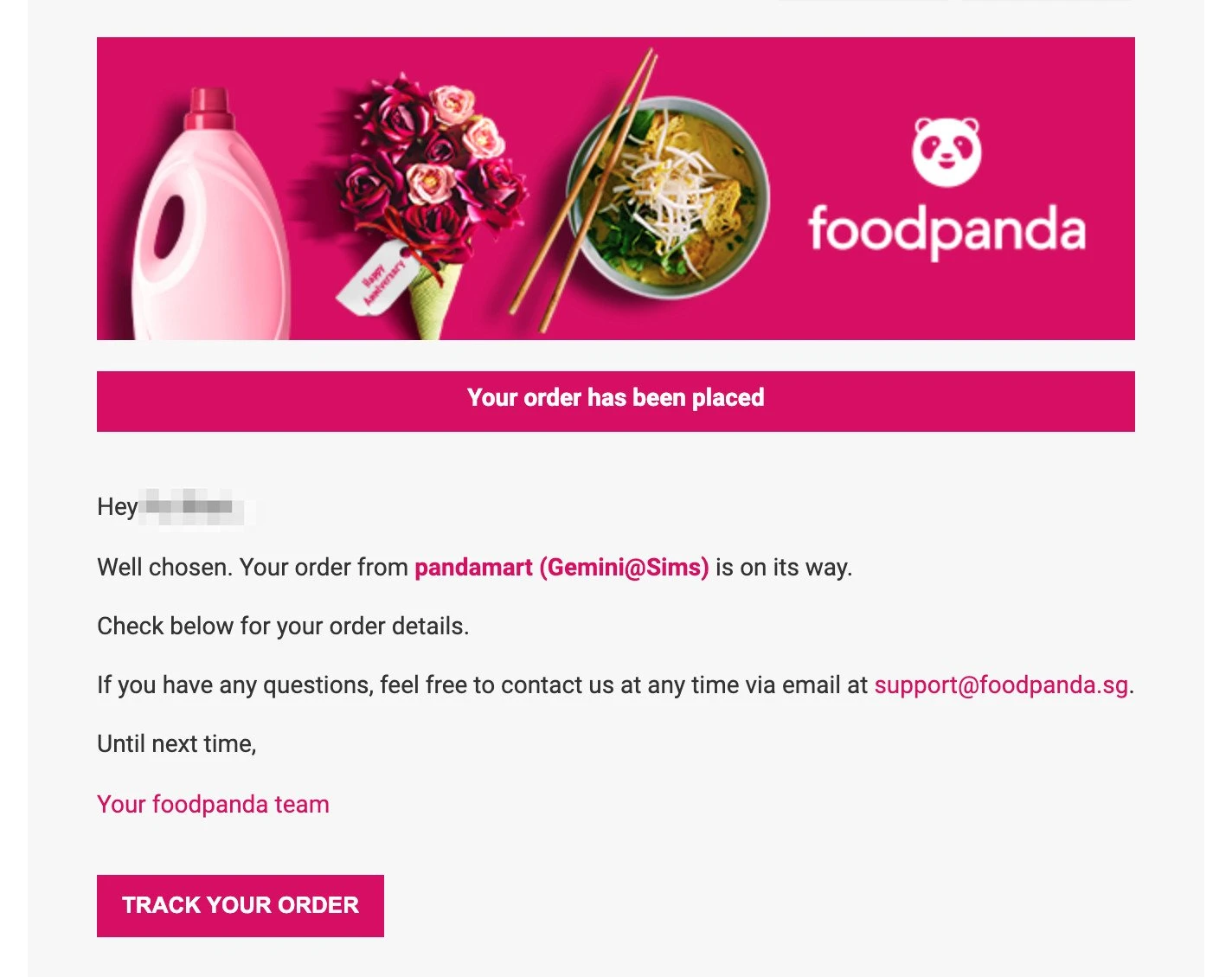Image resolution: width=1232 pixels, height=977 pixels.
Task: Click the blurred recipient name after Hey
Action: point(190,506)
